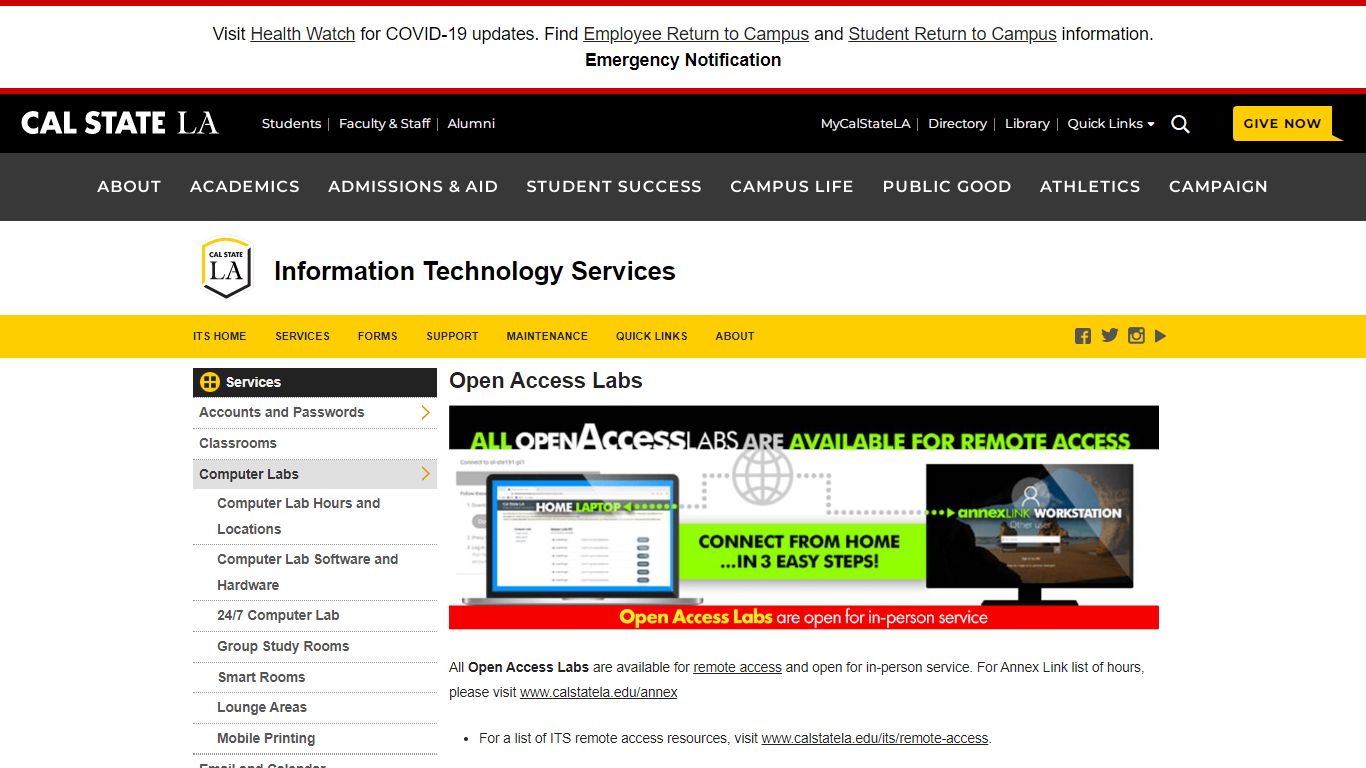The height and width of the screenshot is (768, 1366).
Task: Open Employee Return to Campus link
Action: pos(696,34)
